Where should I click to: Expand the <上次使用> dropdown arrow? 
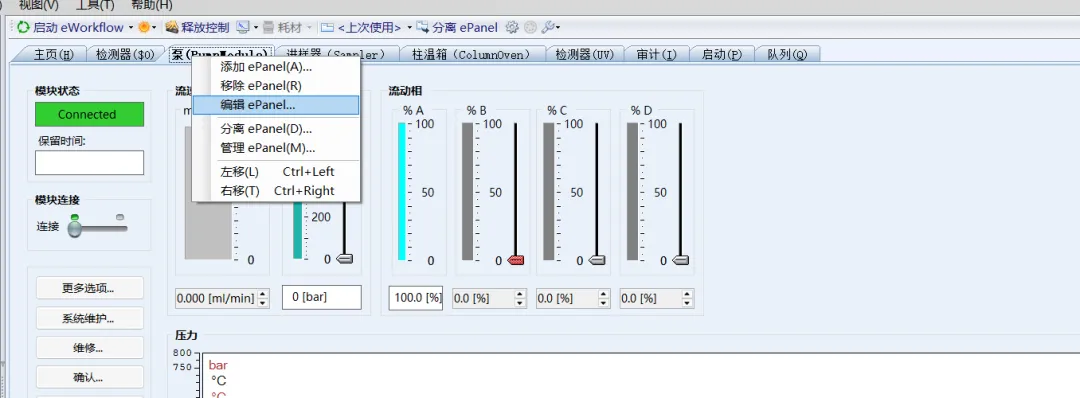[x=409, y=28]
